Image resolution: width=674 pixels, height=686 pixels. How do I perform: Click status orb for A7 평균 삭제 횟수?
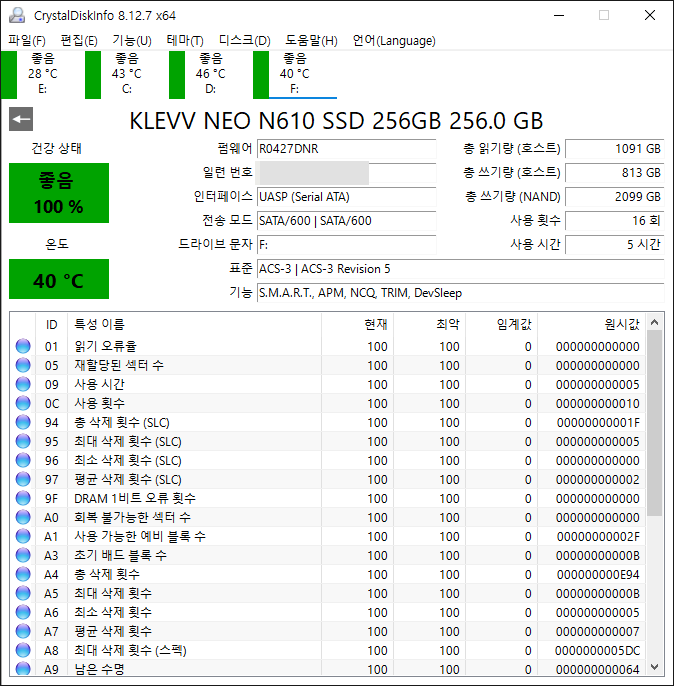point(23,631)
